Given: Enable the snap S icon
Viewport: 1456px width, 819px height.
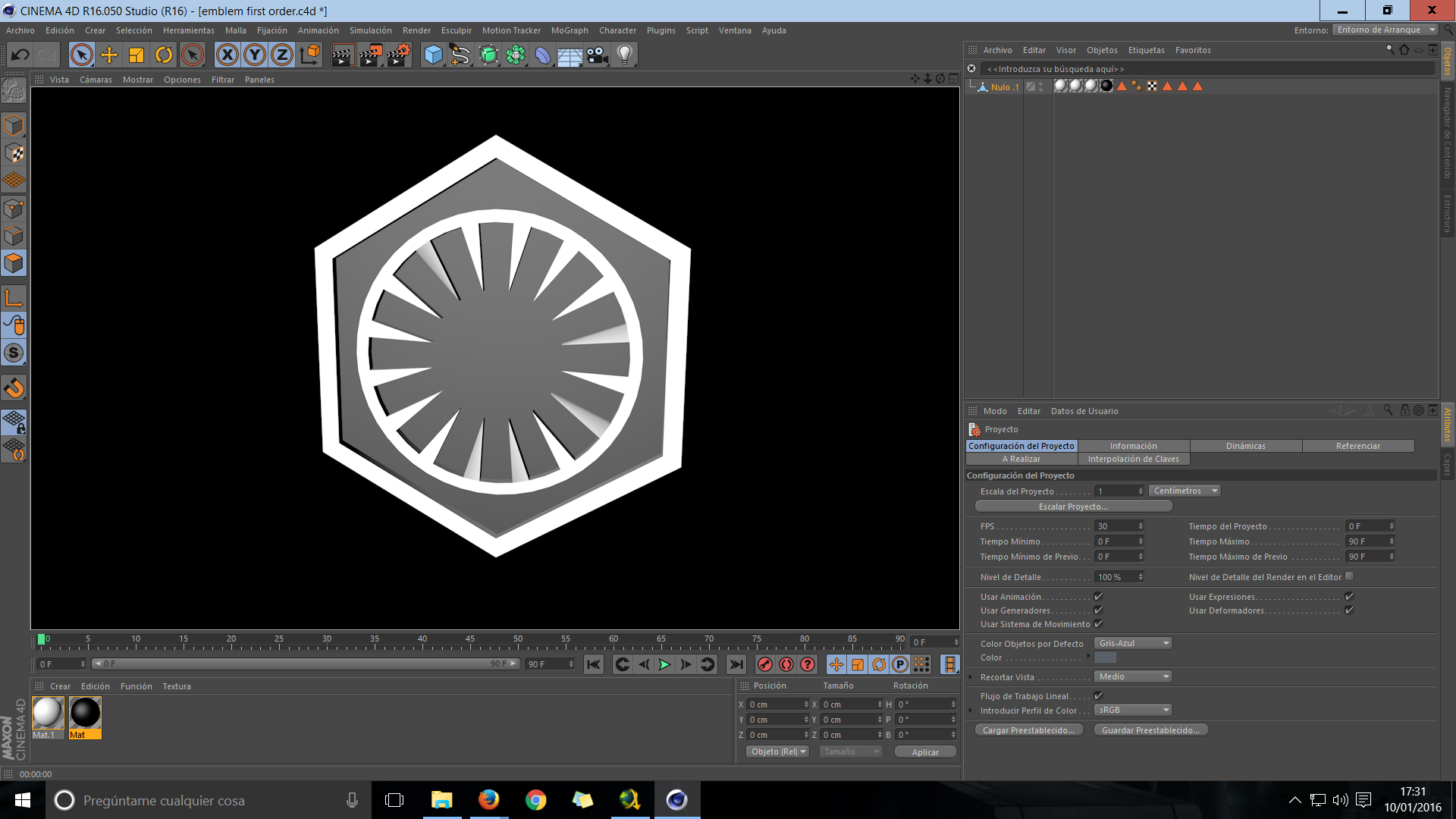Looking at the screenshot, I should [x=14, y=353].
